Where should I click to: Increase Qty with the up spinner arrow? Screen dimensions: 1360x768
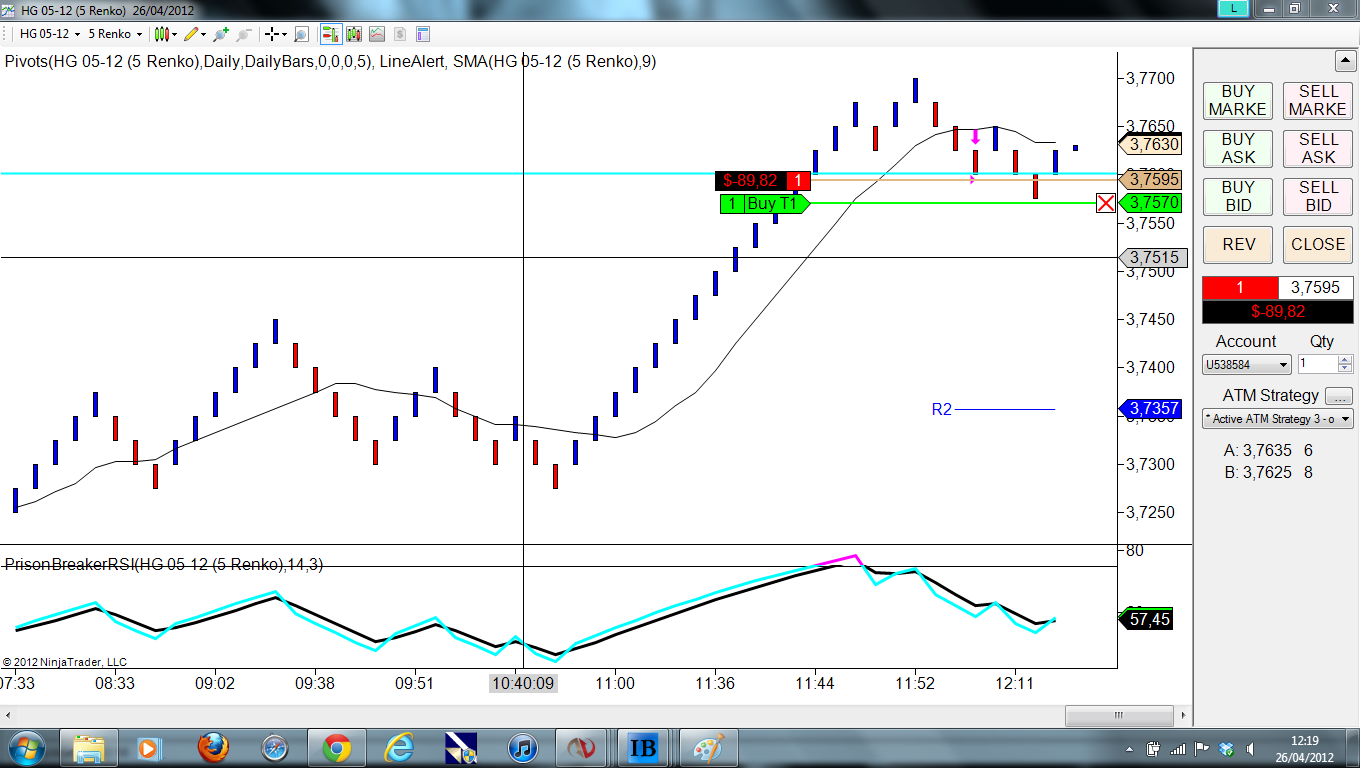1345,361
